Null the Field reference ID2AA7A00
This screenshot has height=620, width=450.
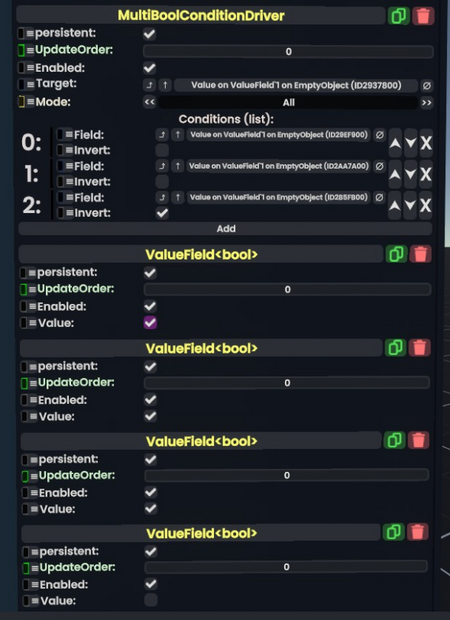click(379, 166)
